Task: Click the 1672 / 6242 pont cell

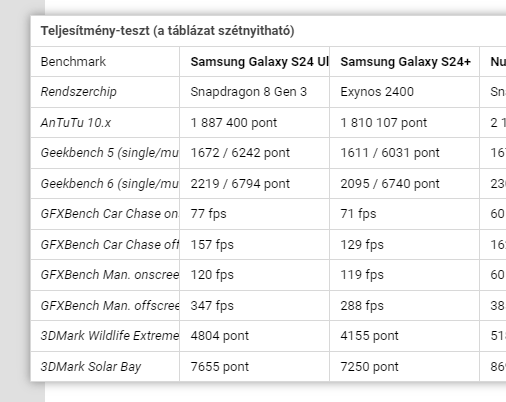Action: tap(240, 153)
